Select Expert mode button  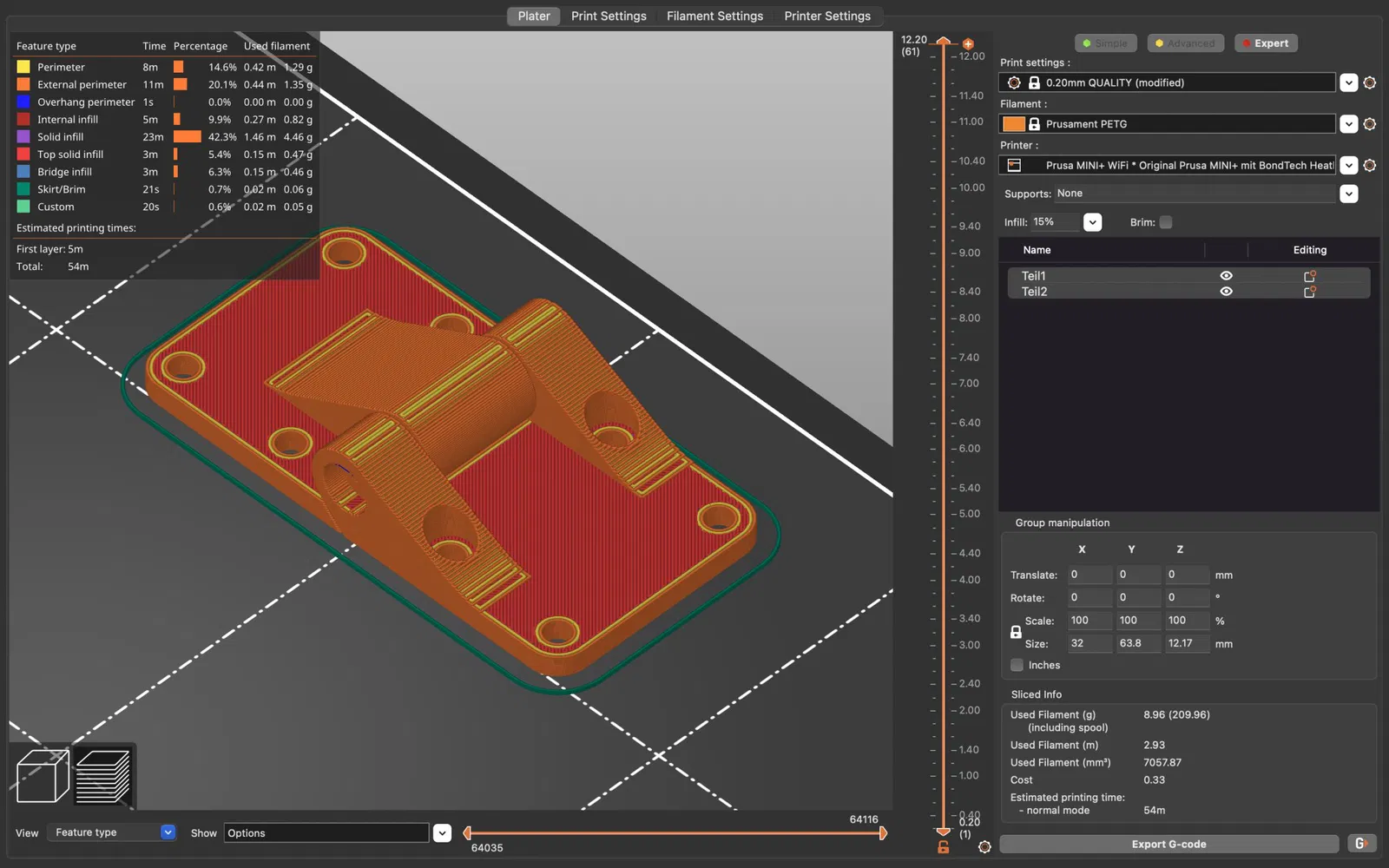click(x=1266, y=43)
